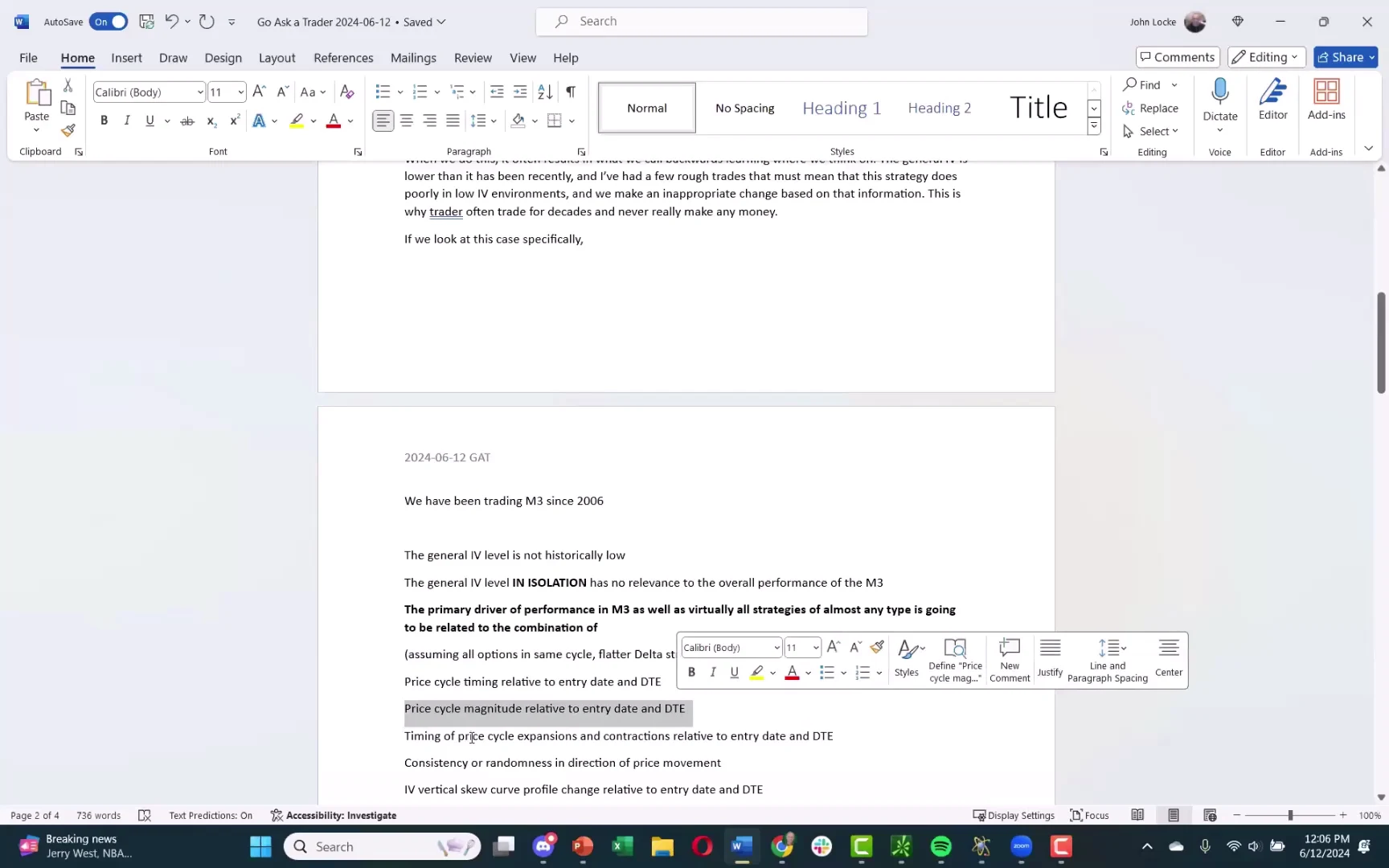Switch to the Review tab

point(473,58)
